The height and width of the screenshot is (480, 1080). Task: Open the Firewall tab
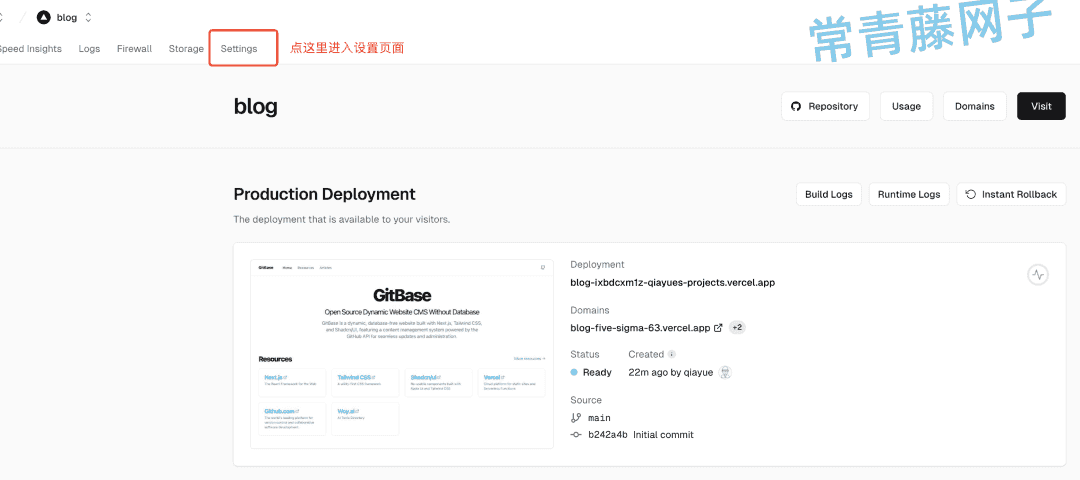(134, 49)
